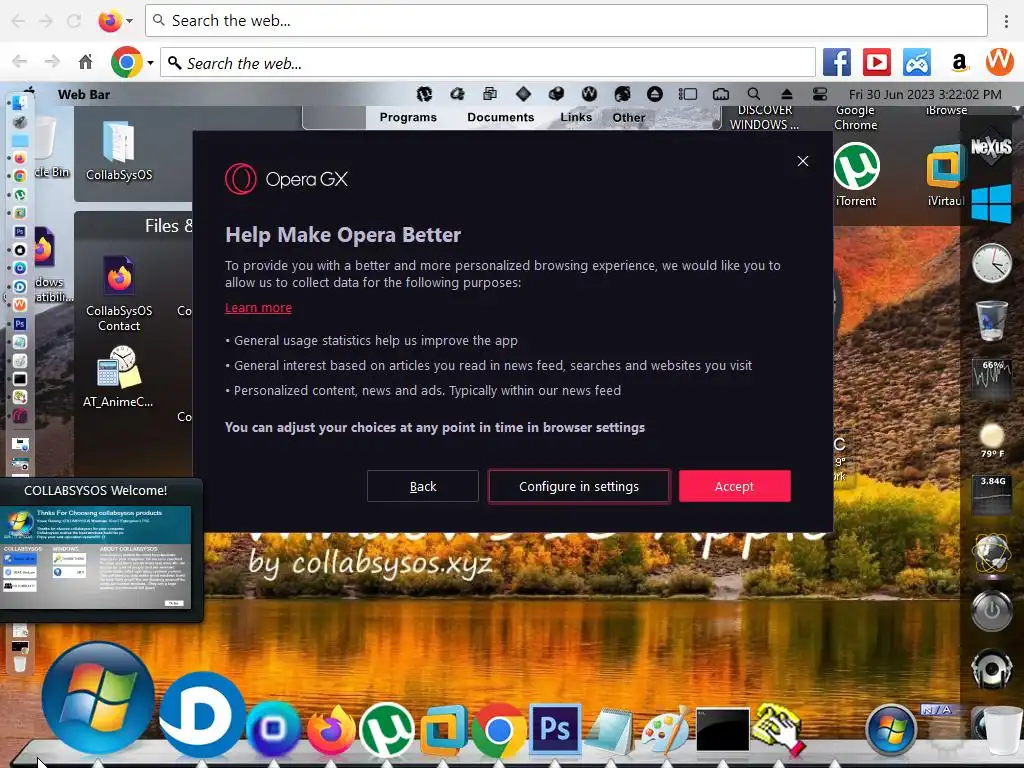Click the Opera GX logo

(286, 179)
